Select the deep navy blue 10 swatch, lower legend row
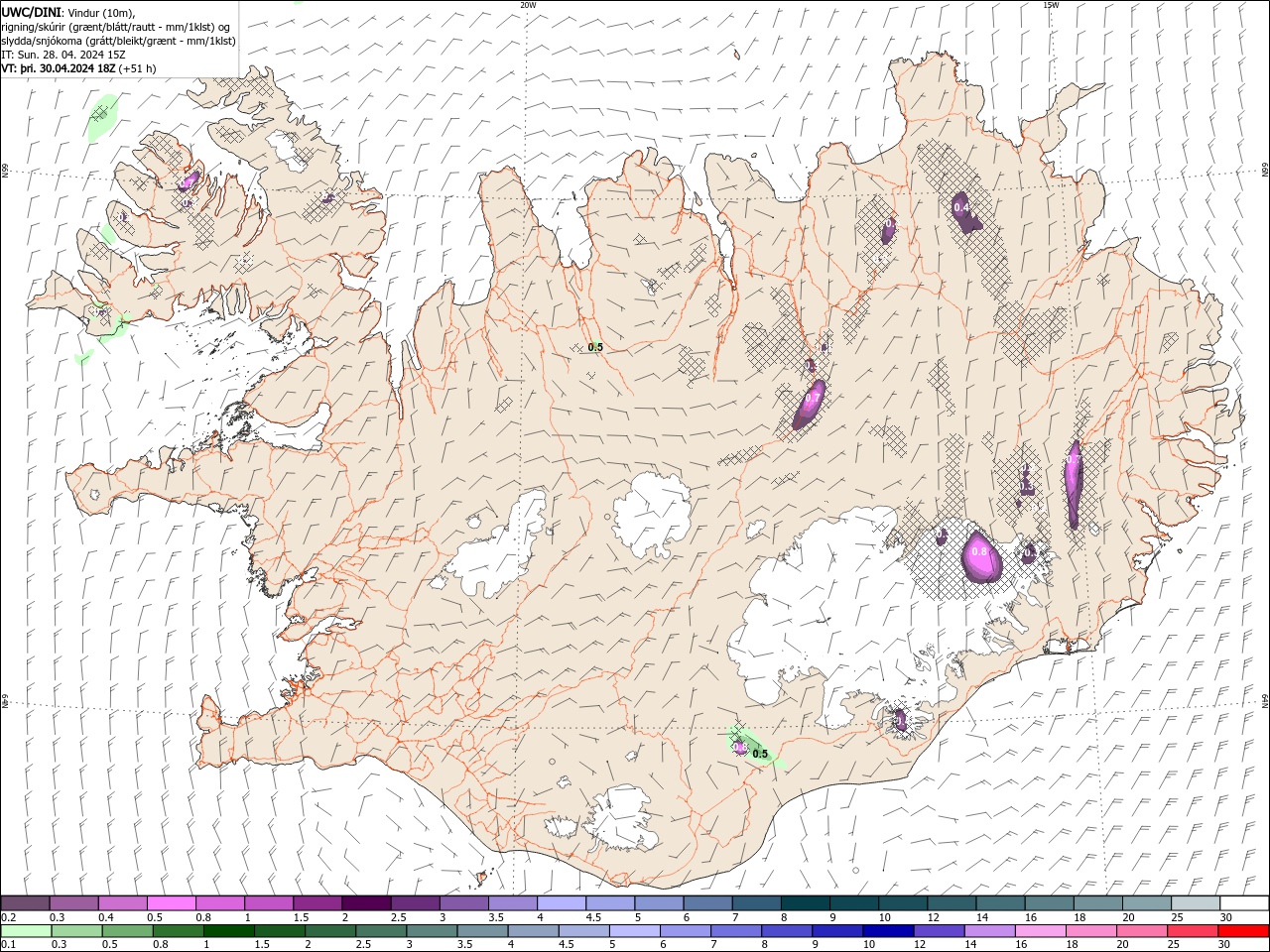Viewport: 1270px width, 952px height. tap(888, 931)
